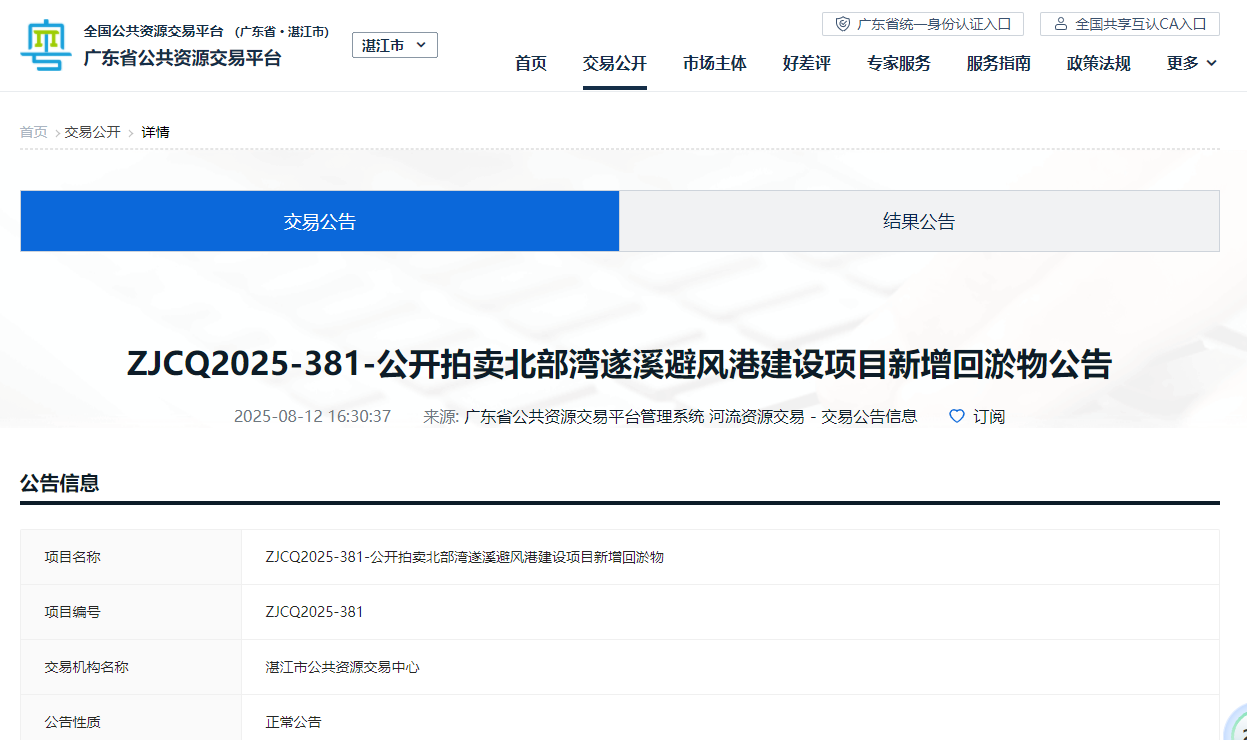Click the heart icon to subscribe
The height and width of the screenshot is (740, 1247).
click(957, 416)
